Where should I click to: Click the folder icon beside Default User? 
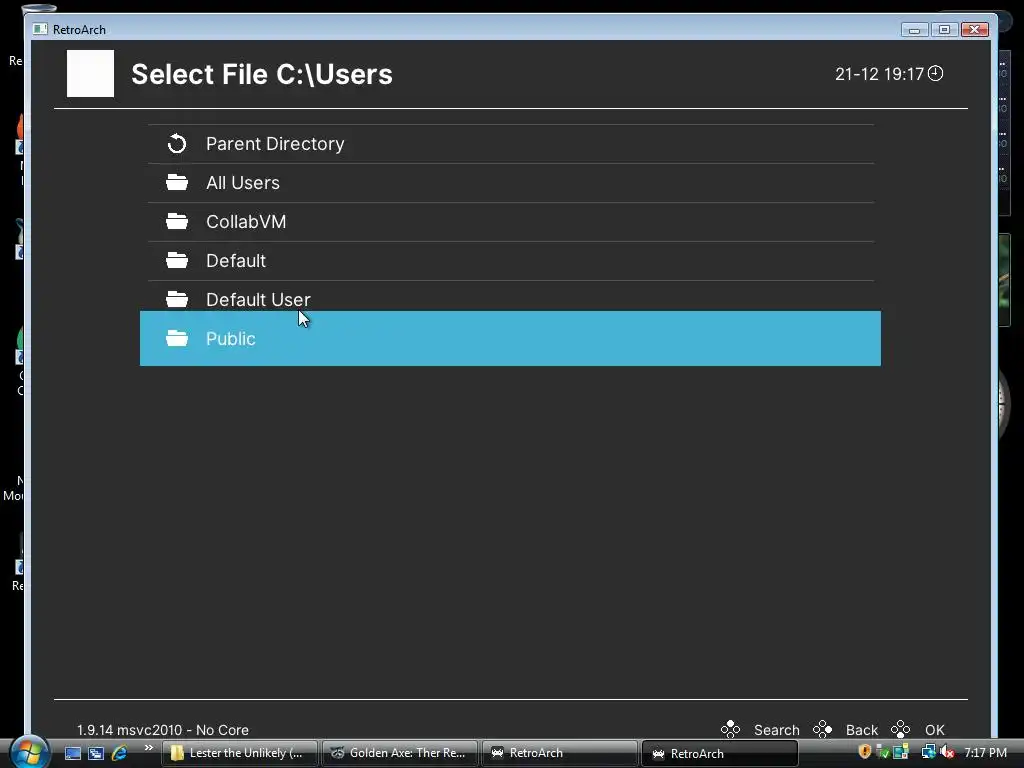coord(176,299)
